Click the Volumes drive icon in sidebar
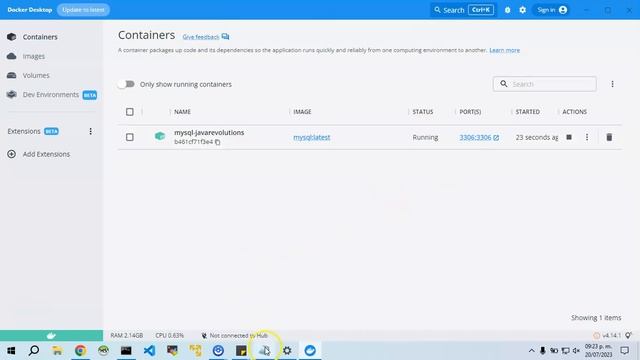This screenshot has width=640, height=360. pos(11,75)
